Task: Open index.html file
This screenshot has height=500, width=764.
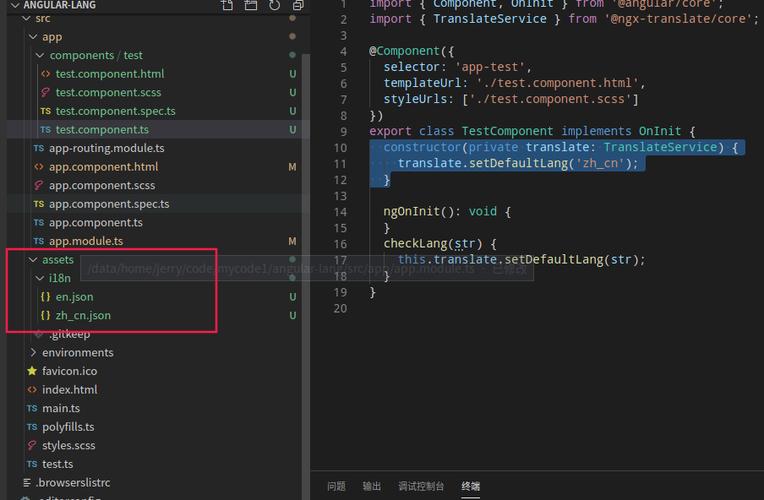Action: point(69,390)
